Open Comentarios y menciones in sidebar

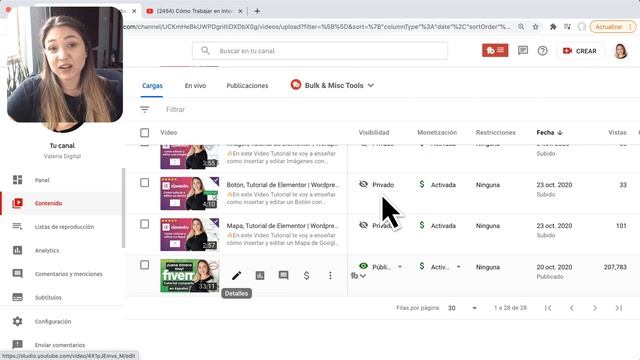(61, 274)
